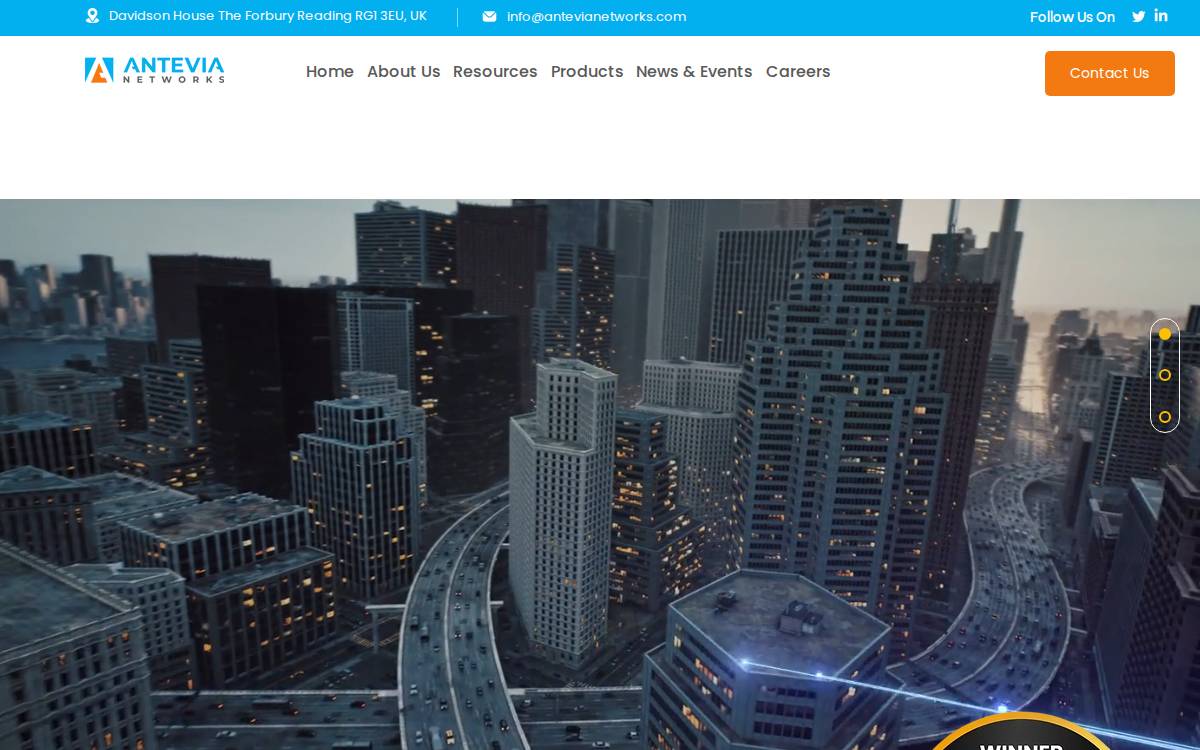The image size is (1200, 750).
Task: Open the Twitter profile icon
Action: pyautogui.click(x=1138, y=16)
